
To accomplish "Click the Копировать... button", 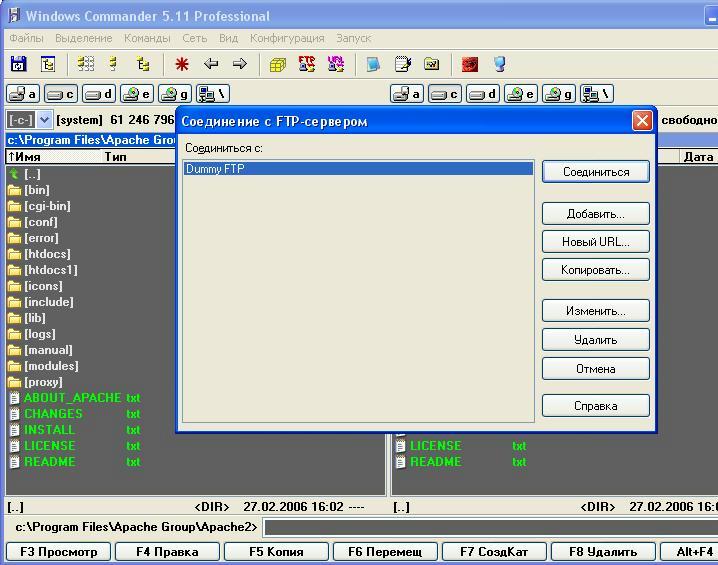I will click(x=596, y=270).
